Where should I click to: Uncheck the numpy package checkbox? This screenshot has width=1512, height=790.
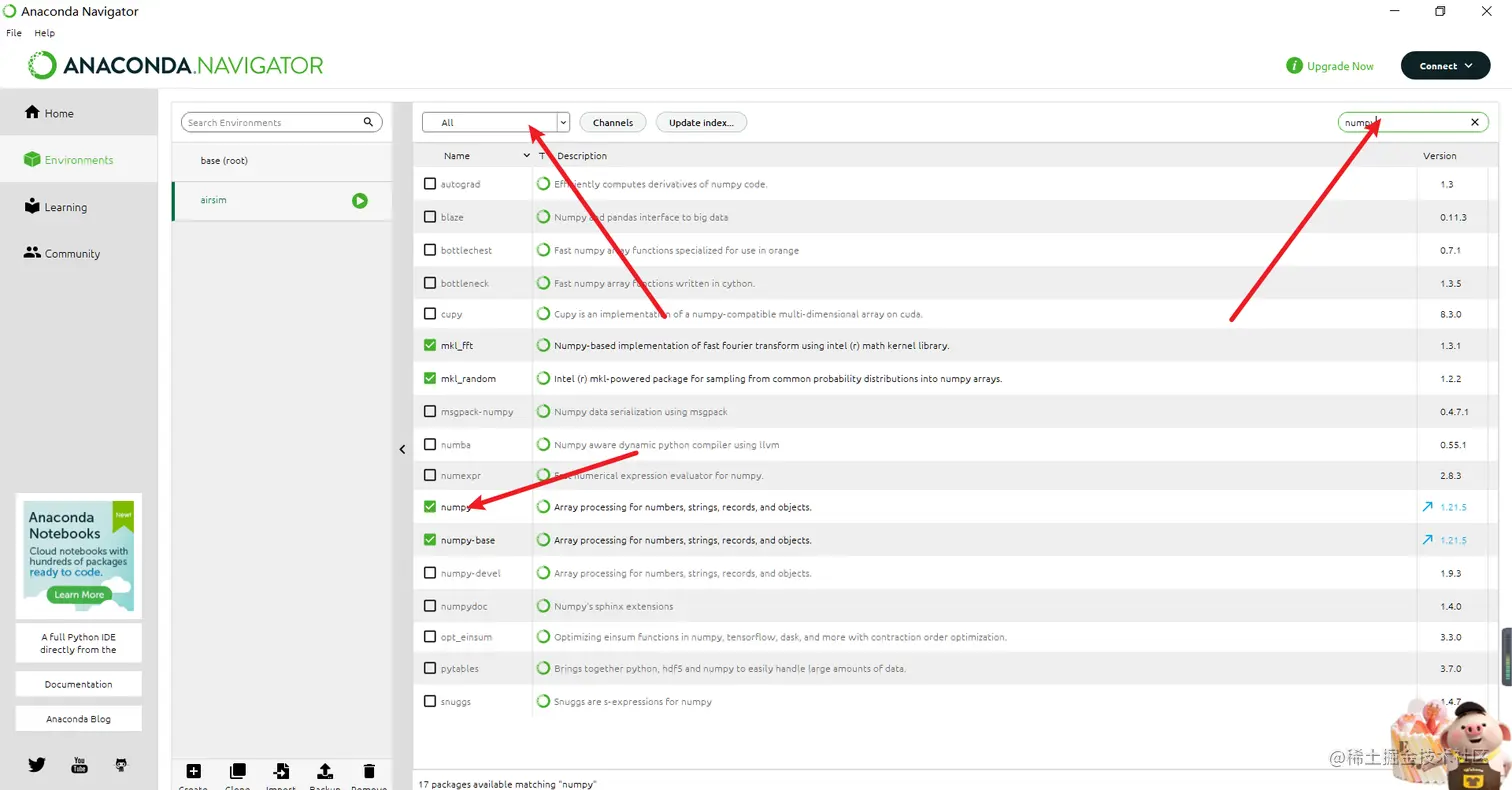pos(430,507)
